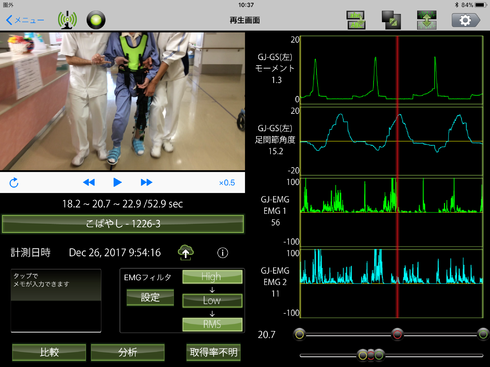The image size is (490, 367).
Task: Open the 比較 compare button
Action: pyautogui.click(x=49, y=352)
